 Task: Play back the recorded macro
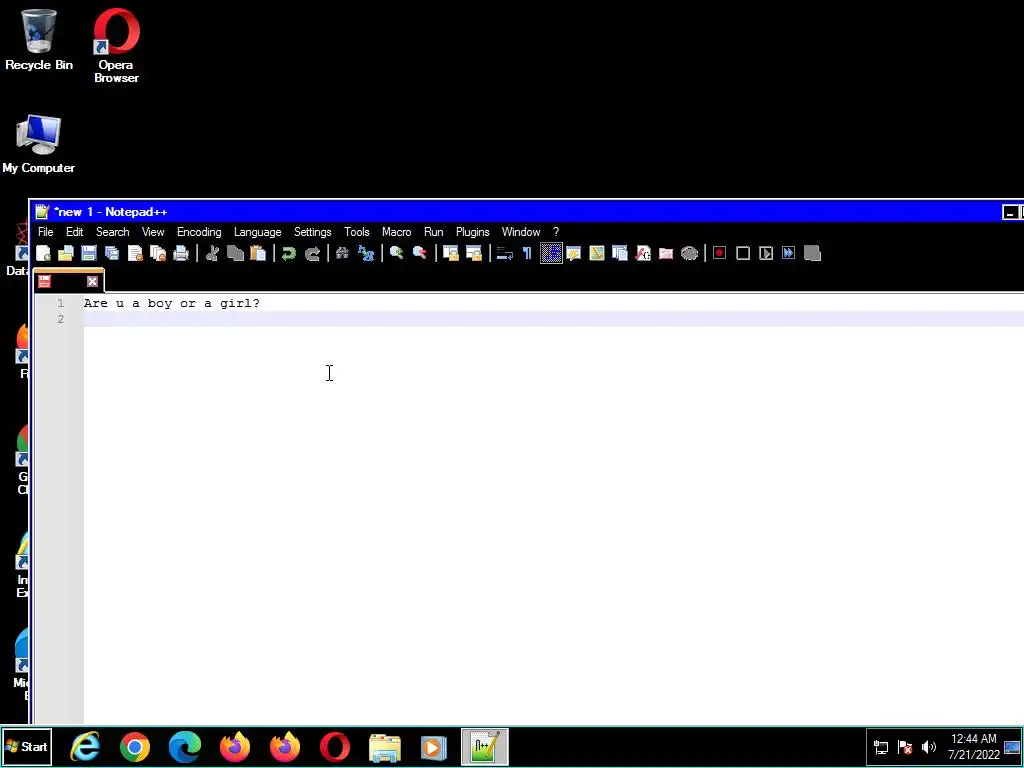point(766,253)
